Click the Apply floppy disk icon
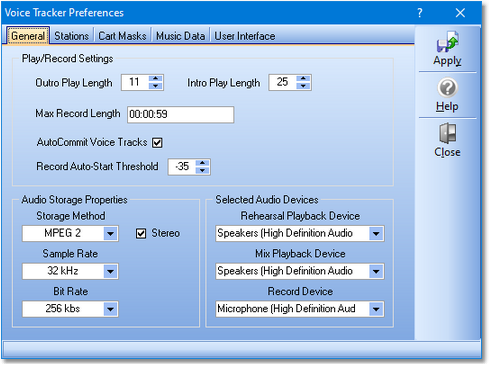 pyautogui.click(x=447, y=41)
